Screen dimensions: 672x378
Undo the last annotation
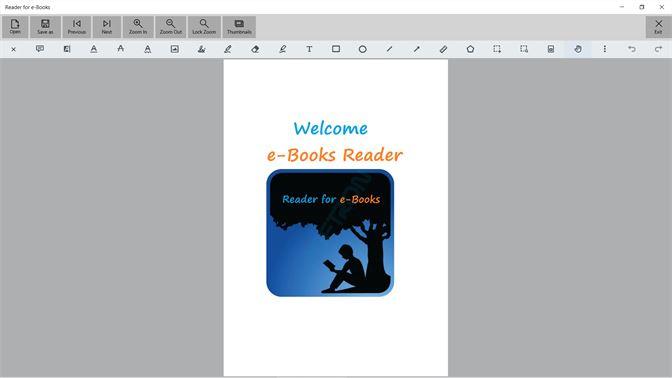click(x=632, y=49)
